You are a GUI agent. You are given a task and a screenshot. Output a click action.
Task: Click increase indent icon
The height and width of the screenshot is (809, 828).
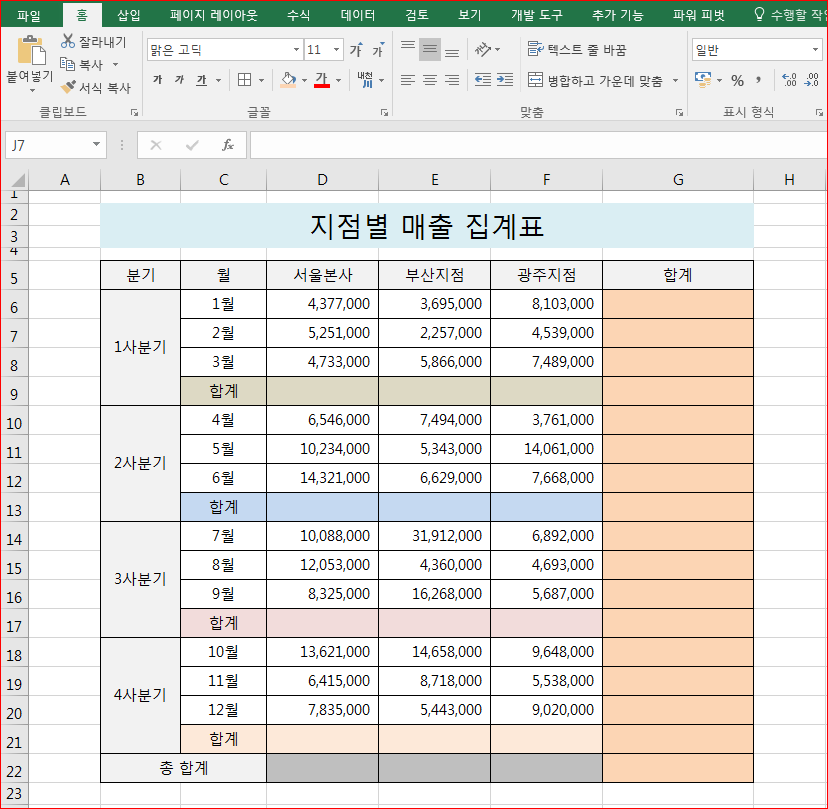[x=505, y=80]
